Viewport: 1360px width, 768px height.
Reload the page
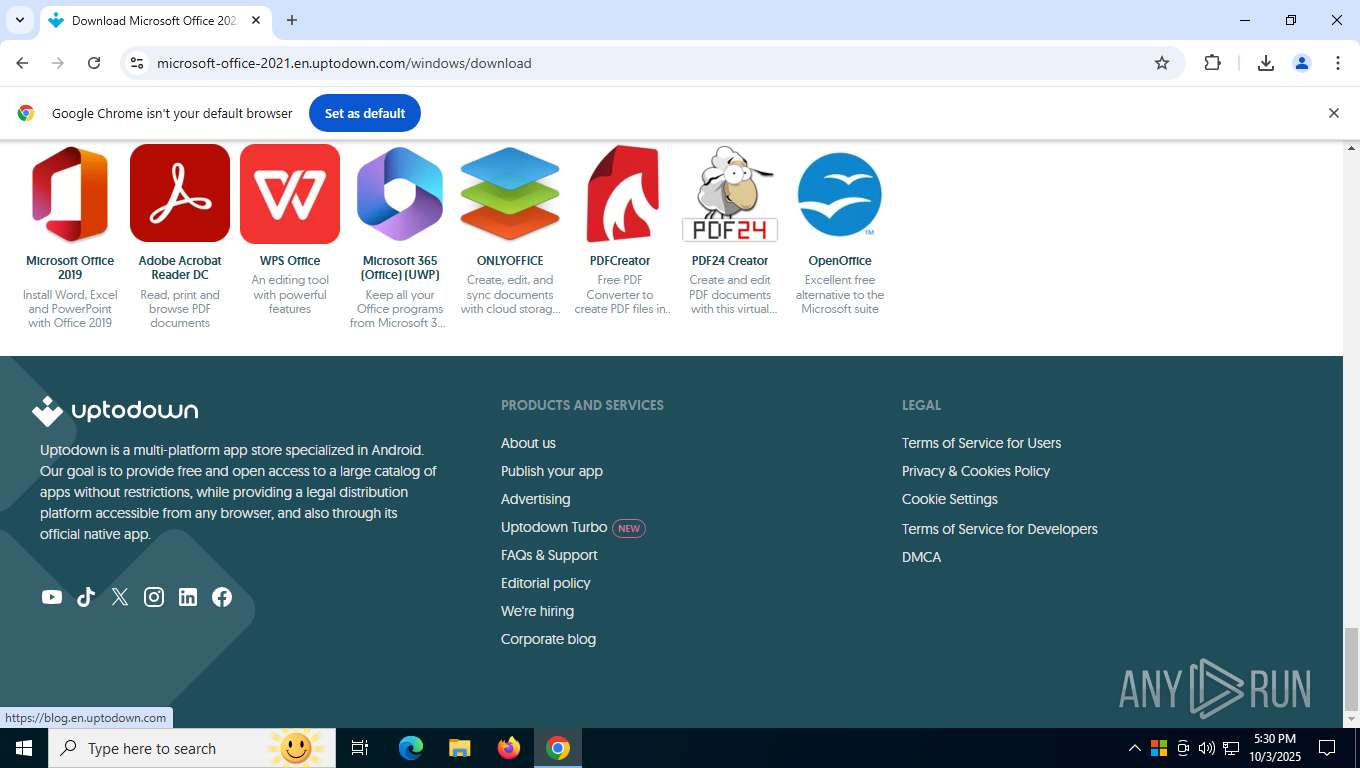94,63
